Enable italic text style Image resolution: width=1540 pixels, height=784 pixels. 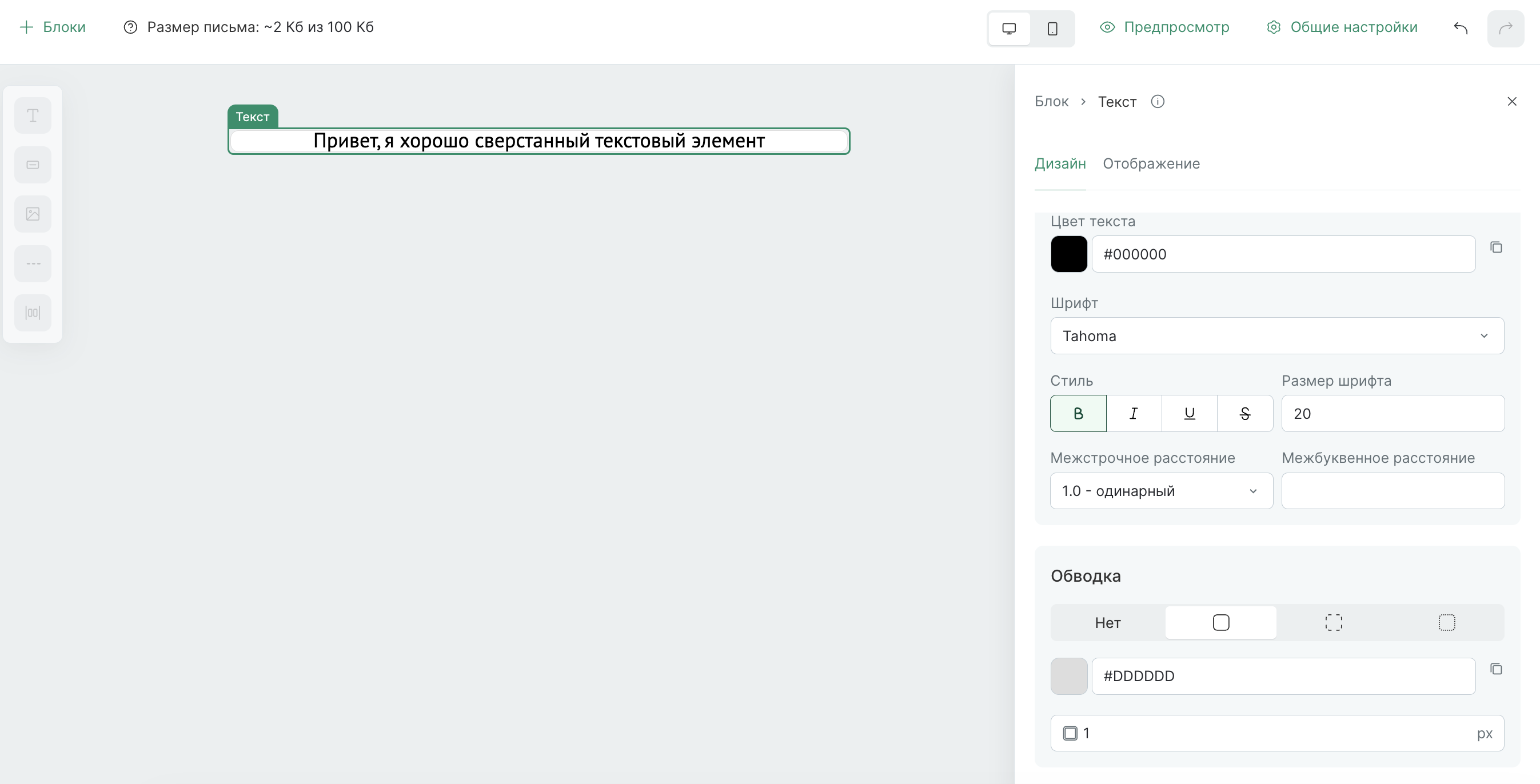[1134, 413]
